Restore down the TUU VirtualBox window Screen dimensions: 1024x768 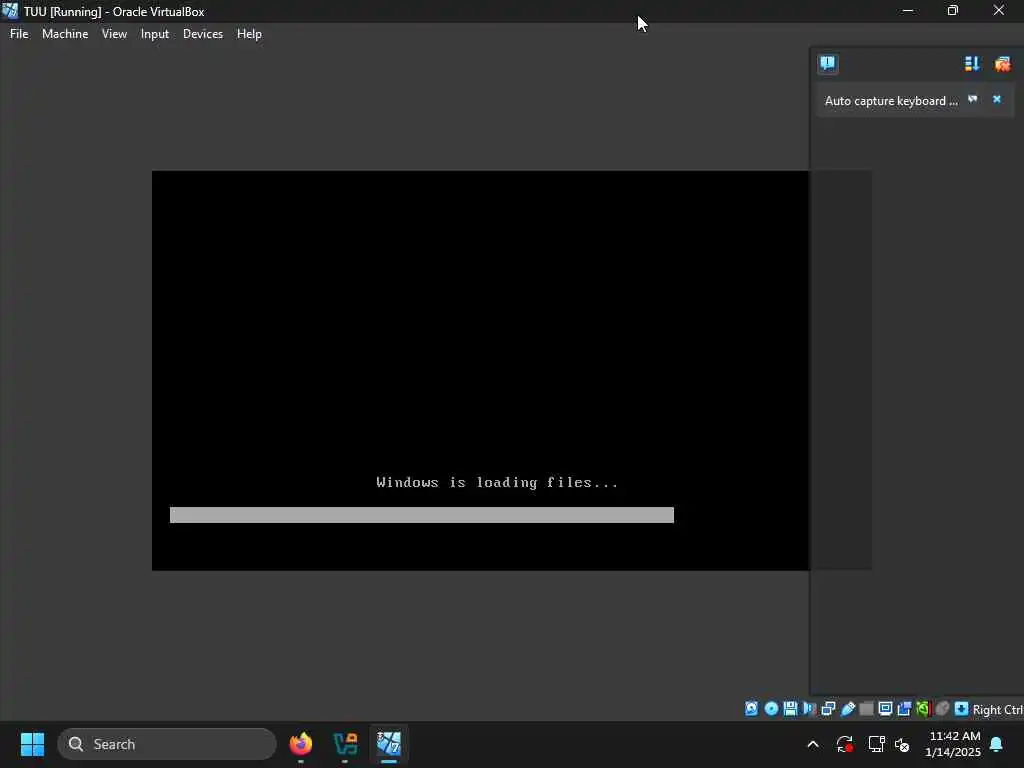coord(953,11)
